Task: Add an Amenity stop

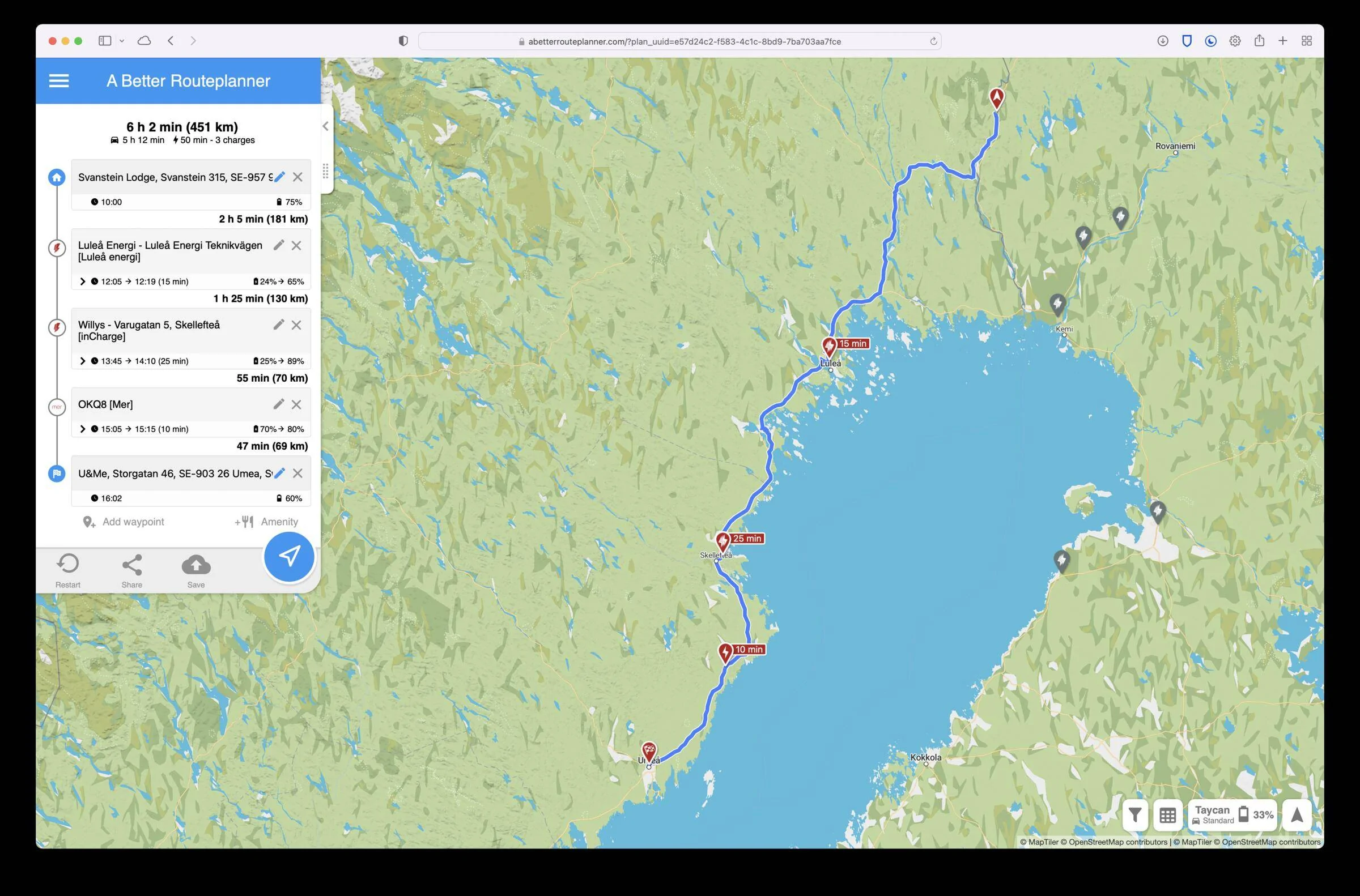Action: 266,522
